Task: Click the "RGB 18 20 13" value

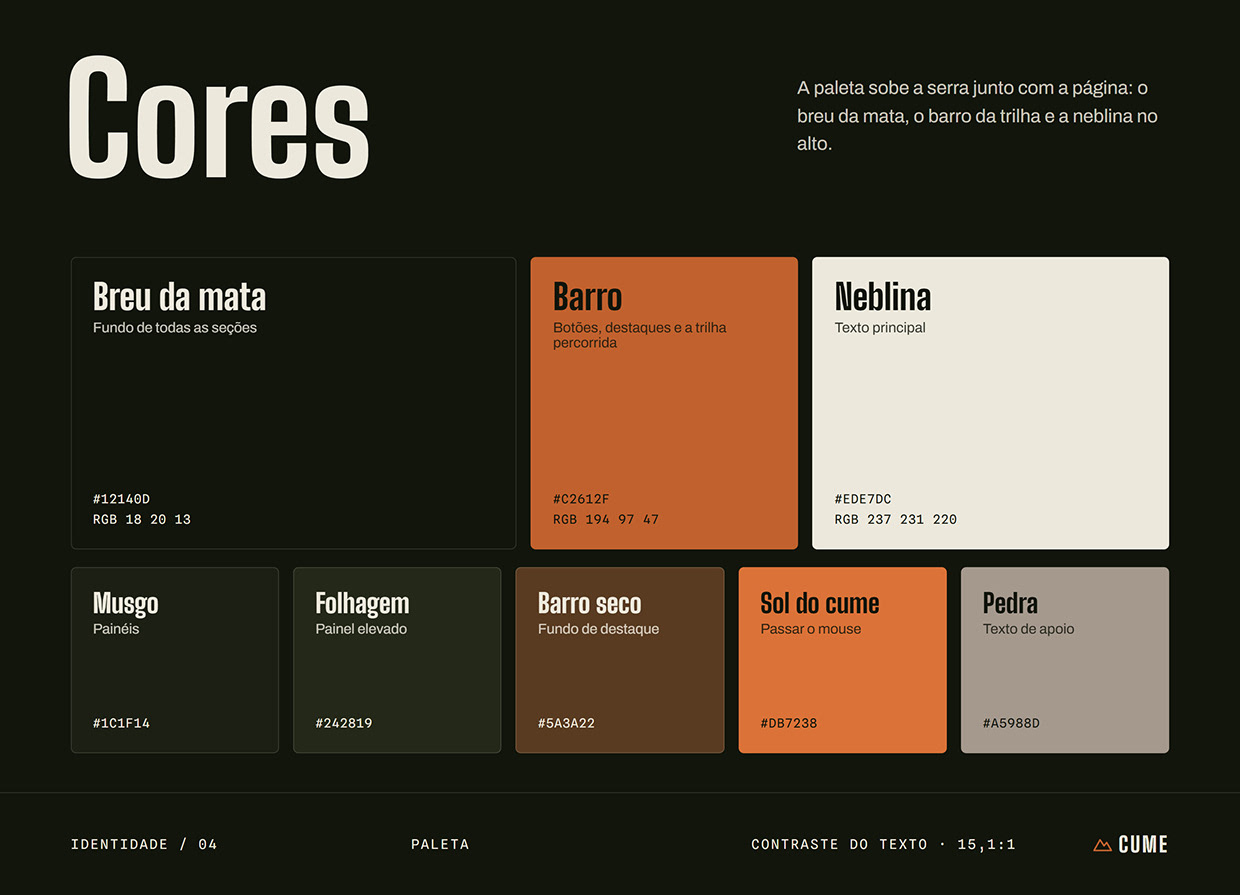Action: point(142,520)
